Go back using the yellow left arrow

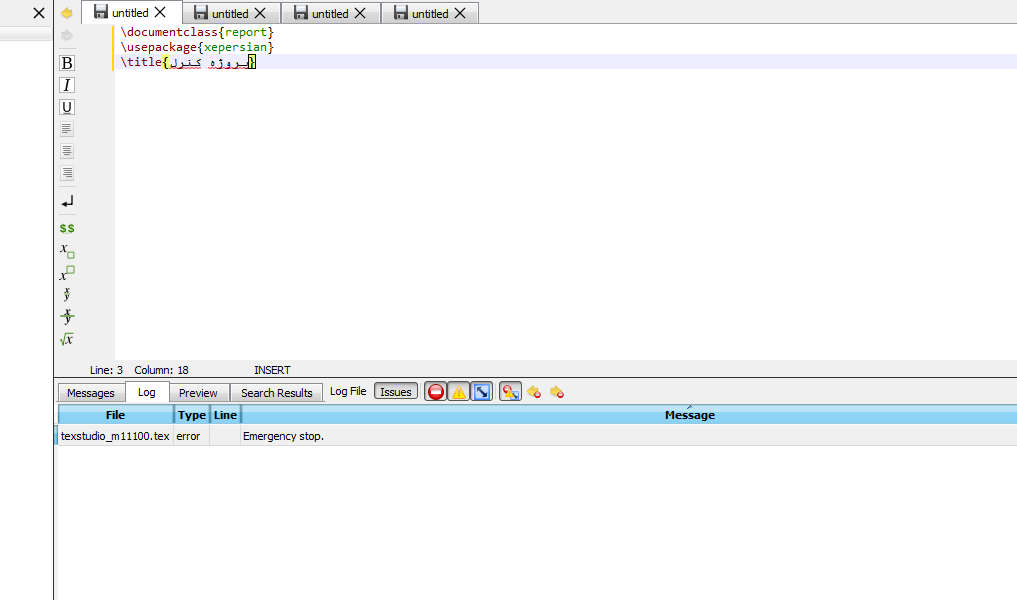click(67, 13)
